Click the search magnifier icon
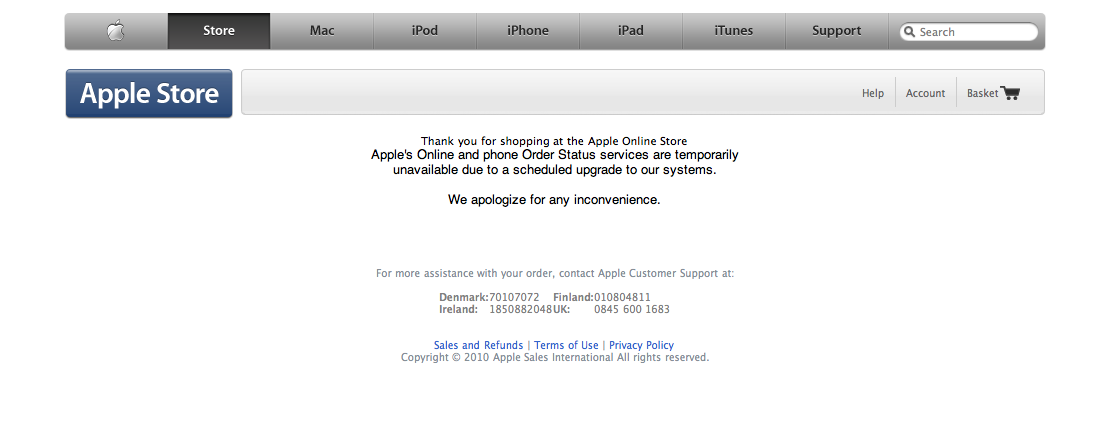The image size is (1100, 428). [910, 32]
